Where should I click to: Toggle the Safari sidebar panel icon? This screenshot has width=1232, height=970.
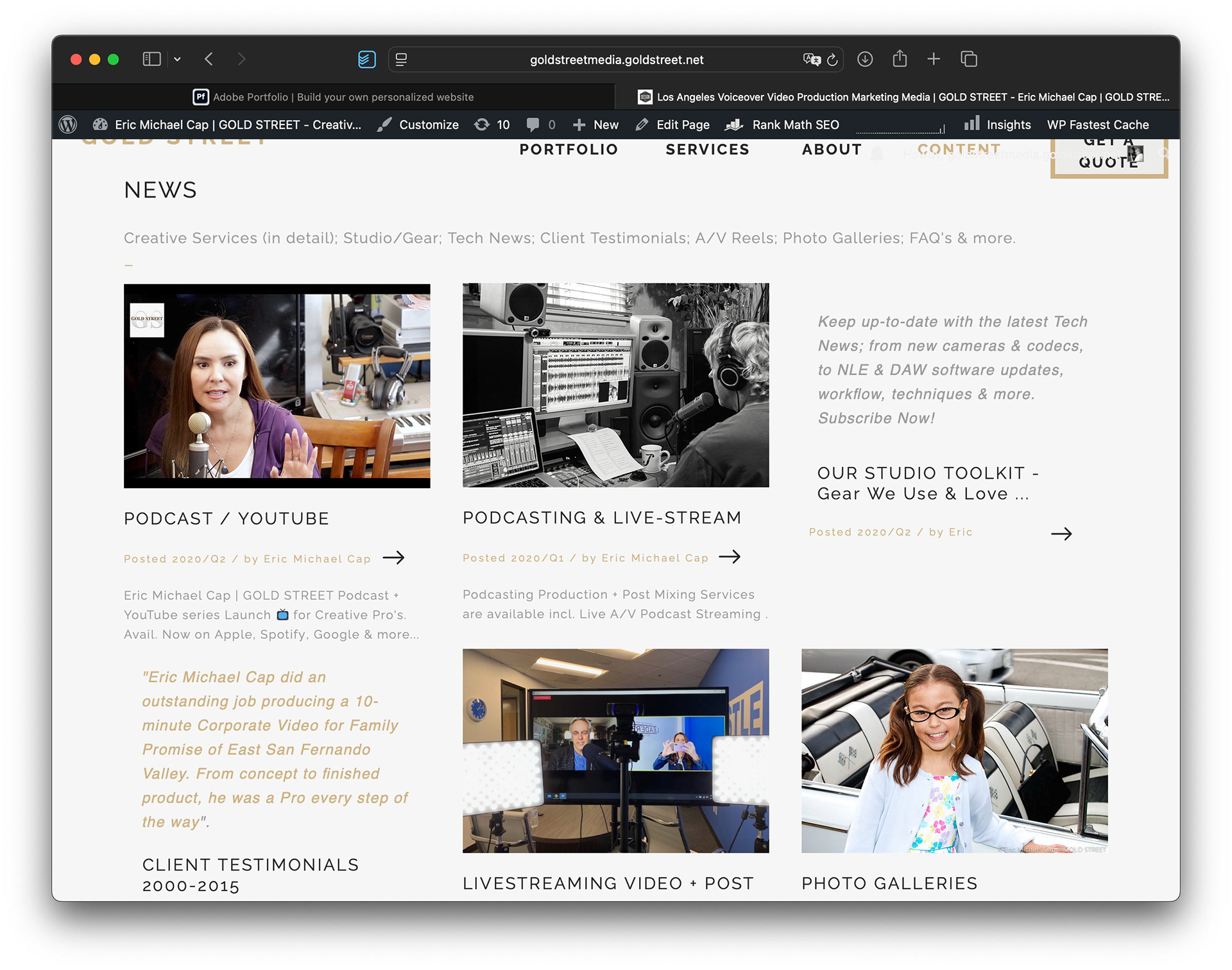tap(151, 59)
